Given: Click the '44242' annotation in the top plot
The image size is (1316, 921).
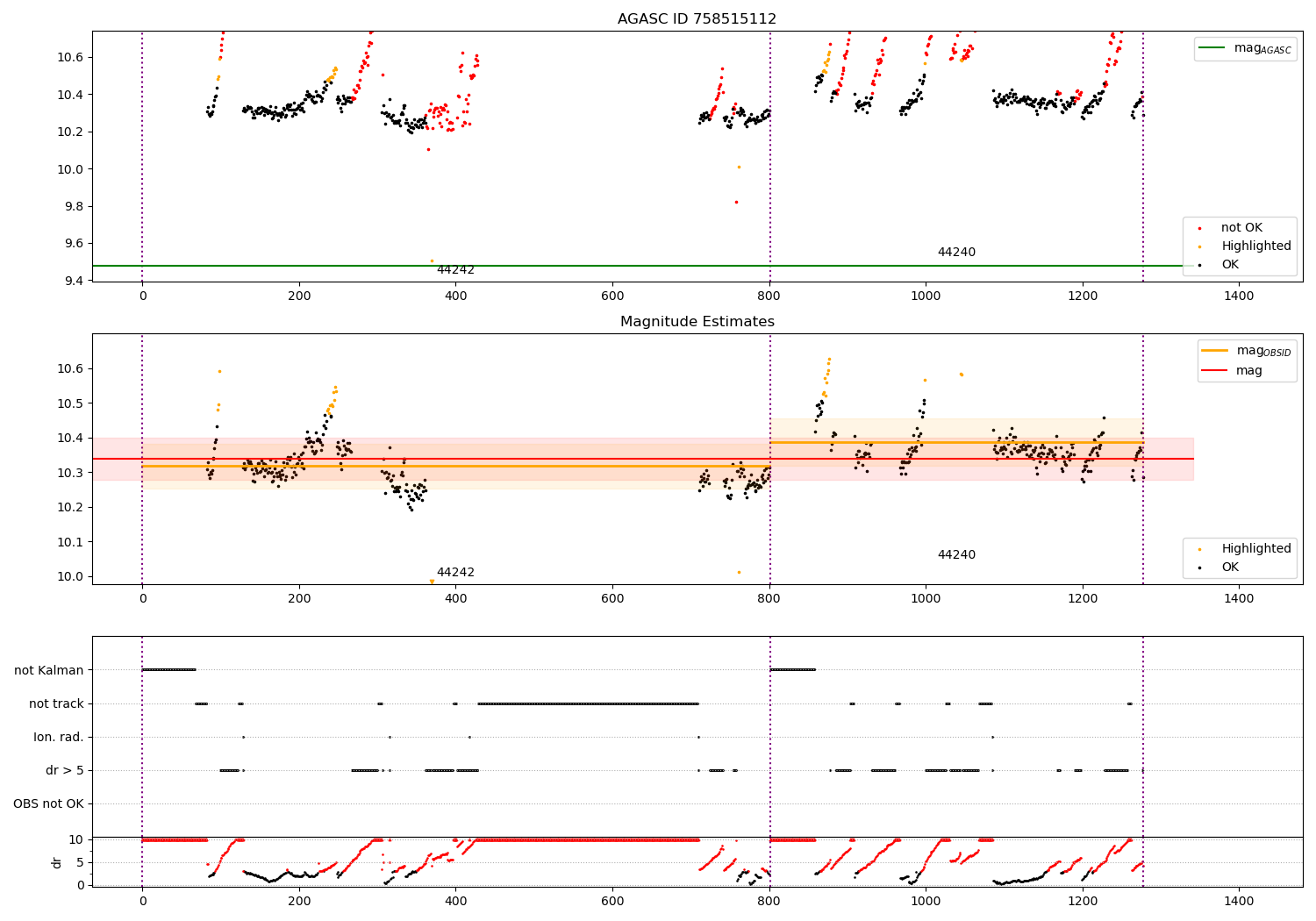Looking at the screenshot, I should coord(455,270).
